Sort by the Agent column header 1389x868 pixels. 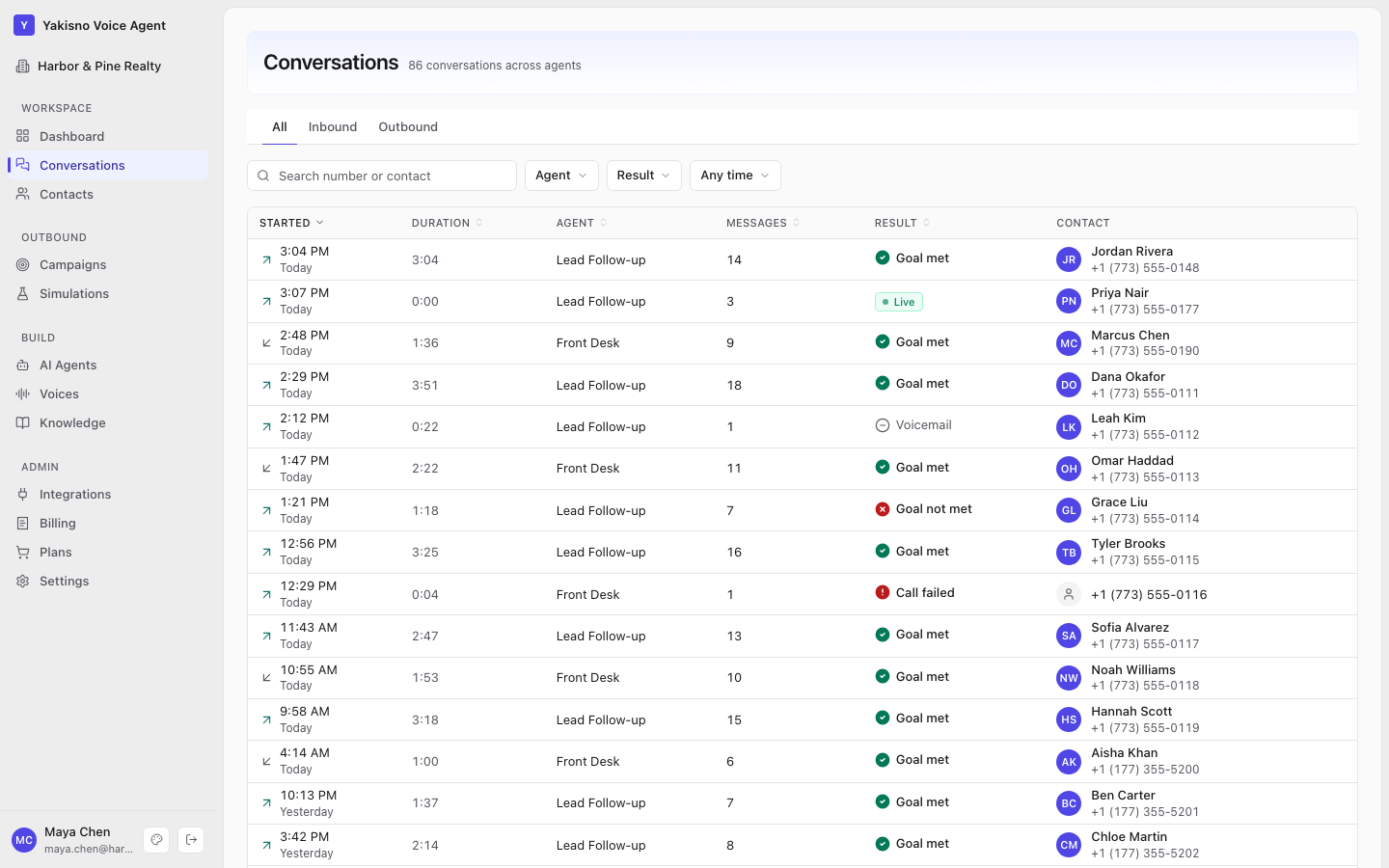(582, 223)
